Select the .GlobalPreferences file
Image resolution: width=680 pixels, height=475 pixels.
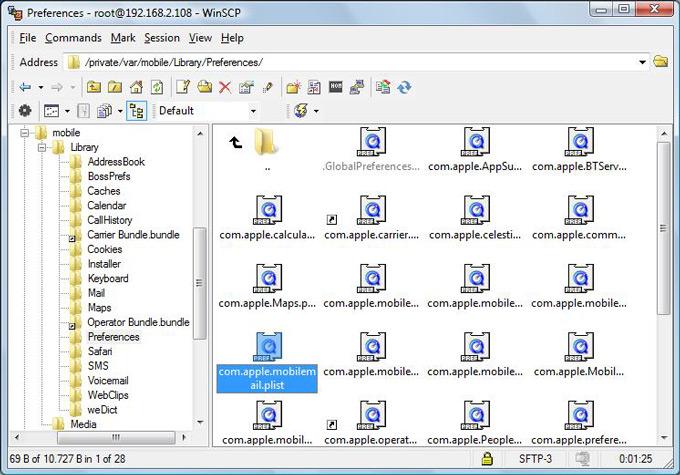[371, 150]
